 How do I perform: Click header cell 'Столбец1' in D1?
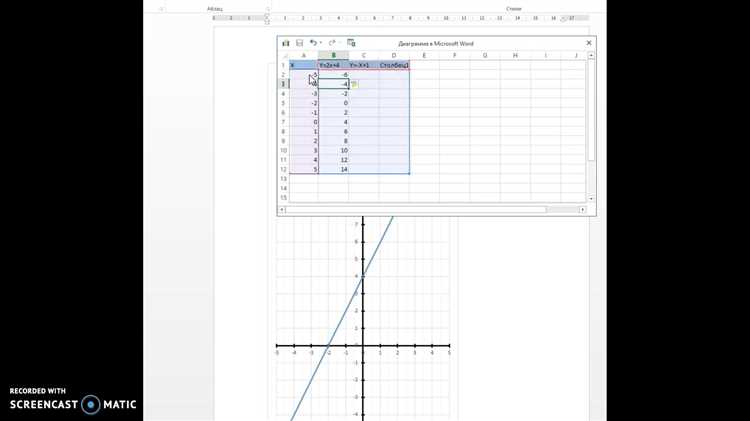[394, 65]
